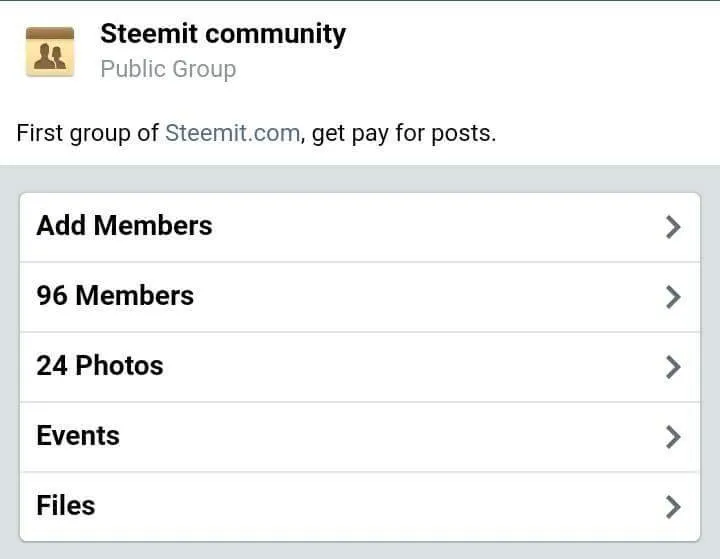Open the Steemit.com link in description
Screen dimensions: 720x559
[x=232, y=133]
